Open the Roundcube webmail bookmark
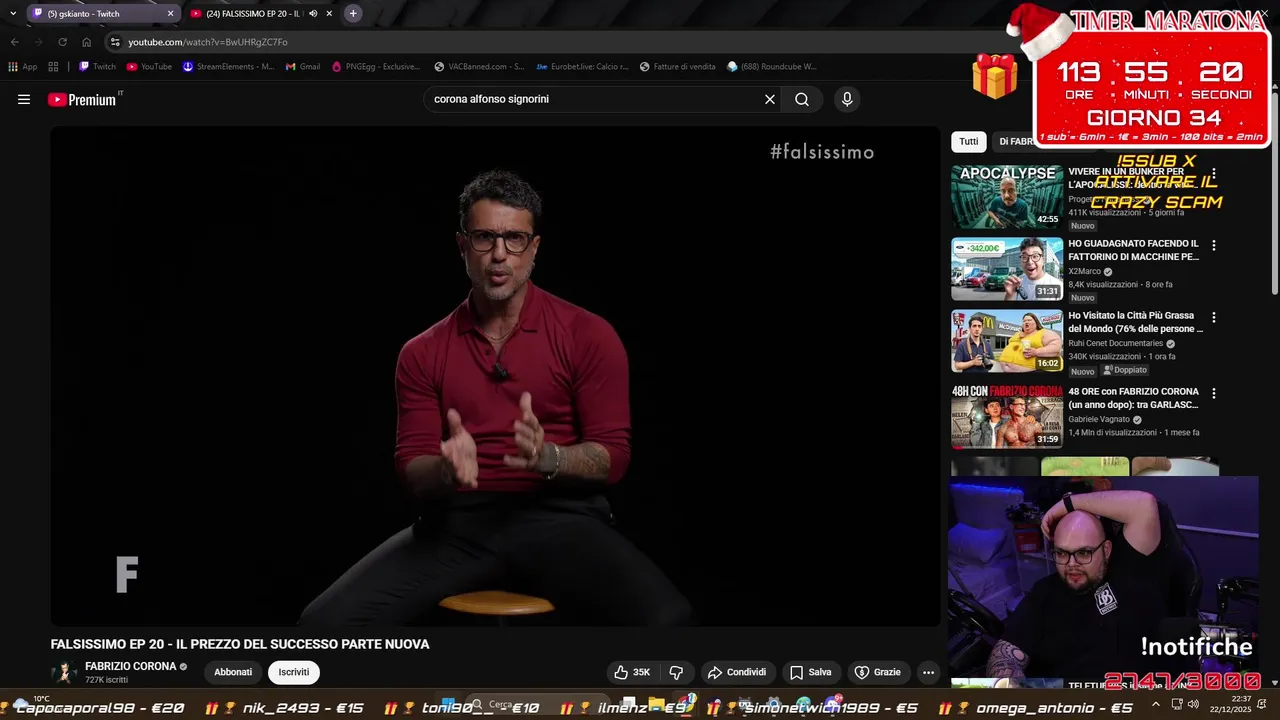 point(772,67)
